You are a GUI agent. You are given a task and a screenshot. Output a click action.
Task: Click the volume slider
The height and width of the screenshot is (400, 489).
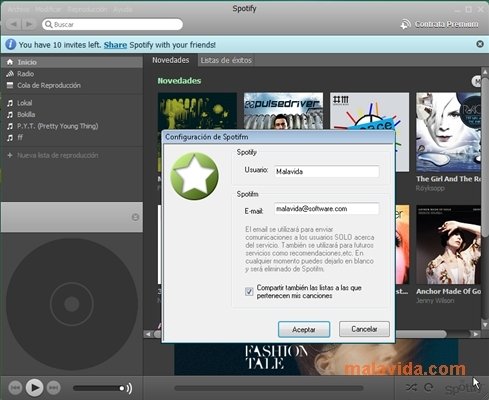pyautogui.click(x=98, y=388)
